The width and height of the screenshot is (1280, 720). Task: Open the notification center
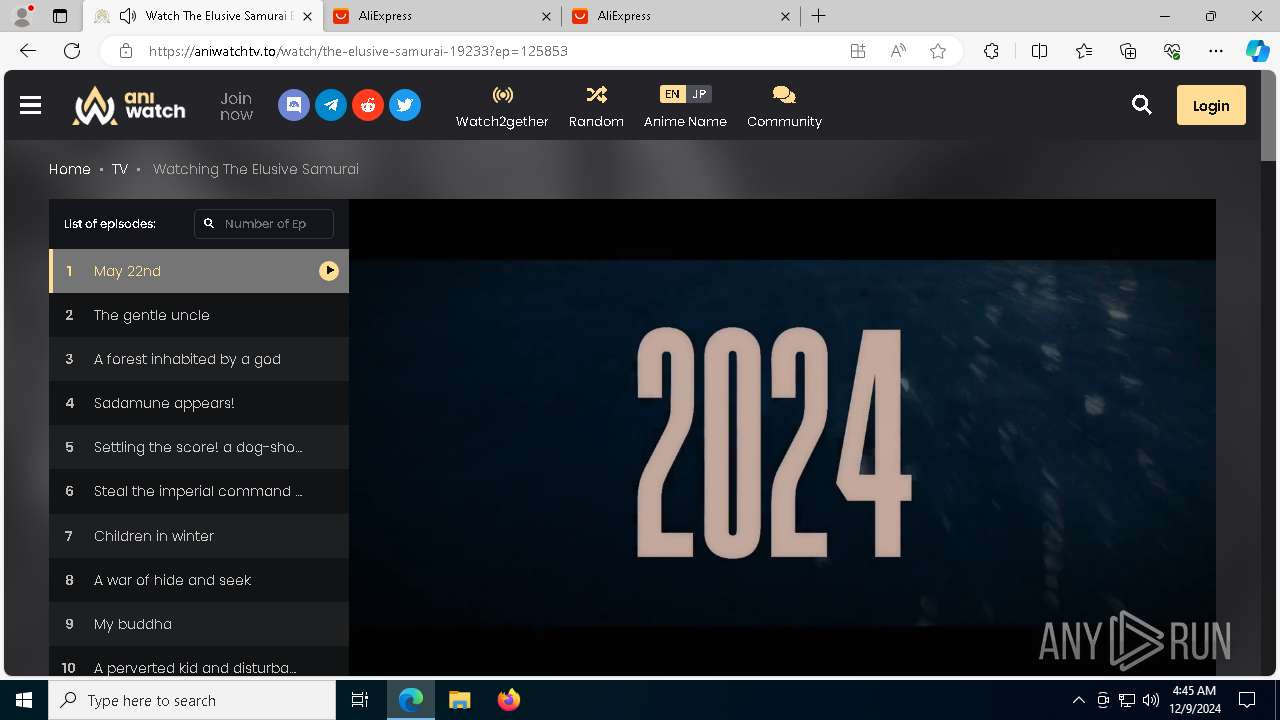point(1247,700)
